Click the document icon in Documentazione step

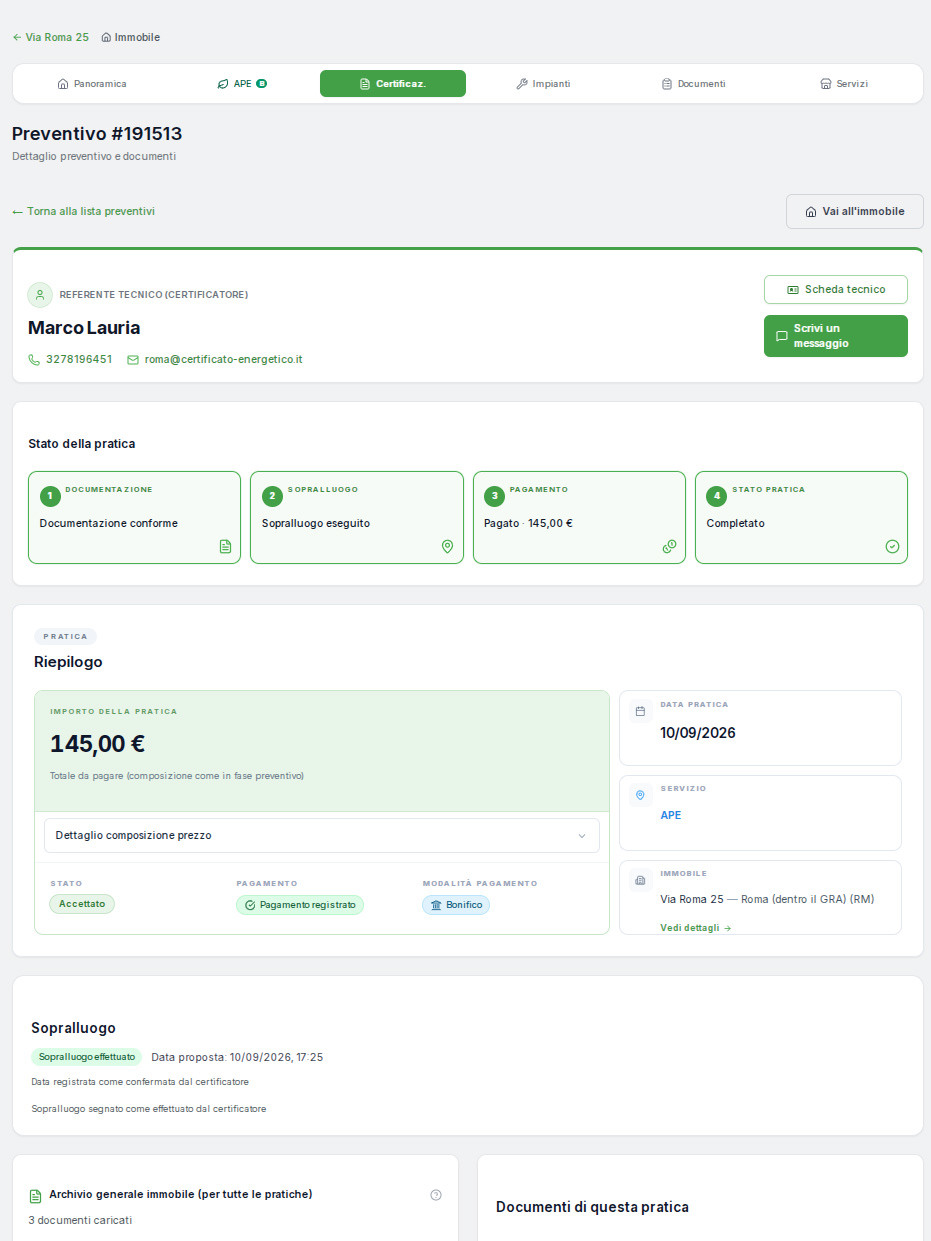tap(225, 546)
